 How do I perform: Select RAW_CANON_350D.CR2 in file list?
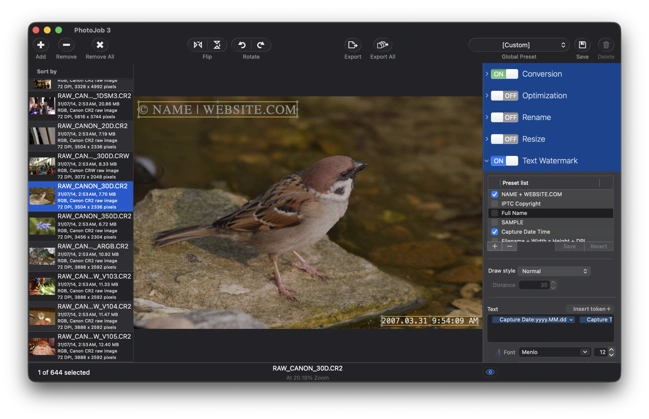point(81,226)
